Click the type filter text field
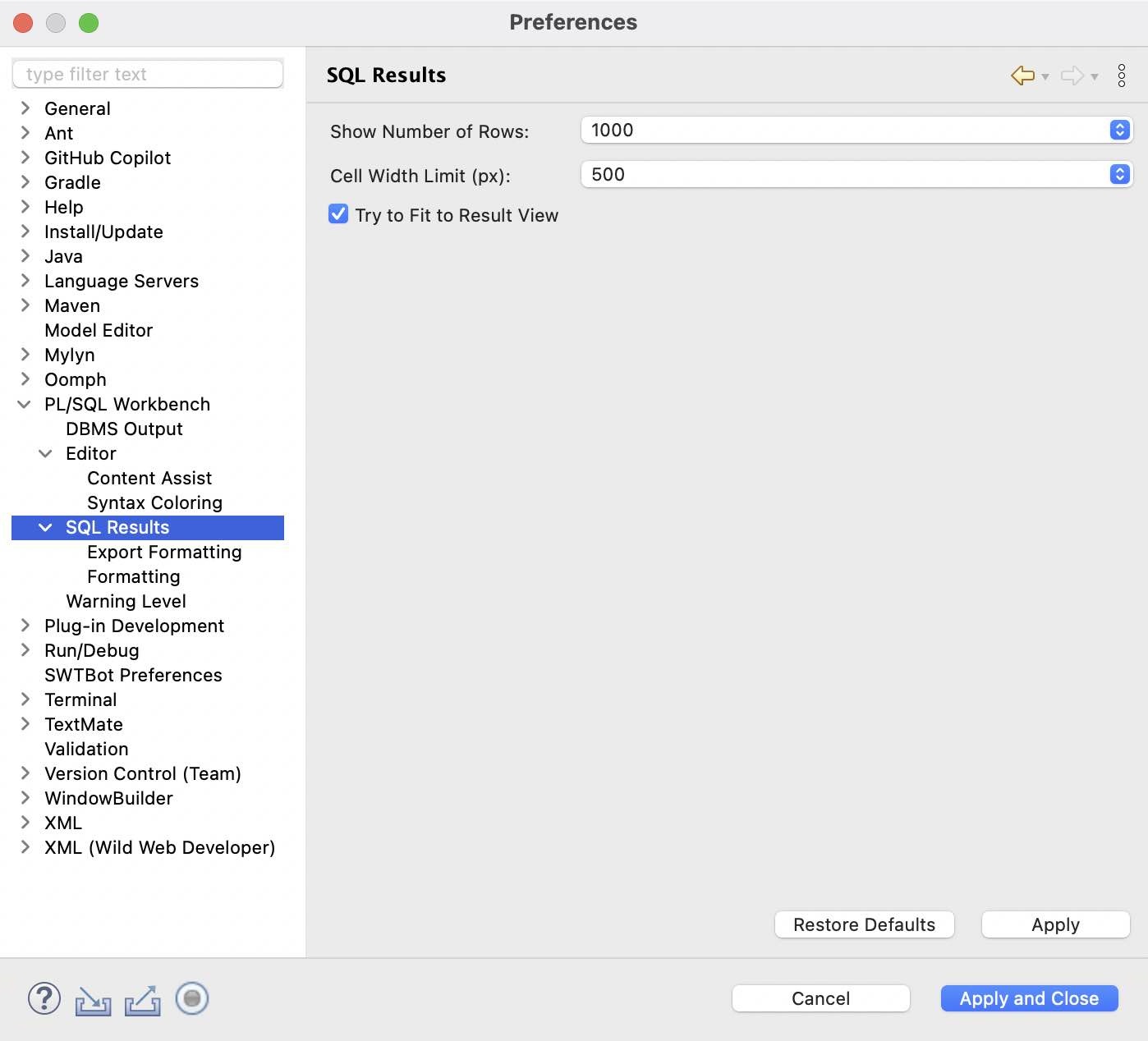This screenshot has width=1148, height=1041. coord(148,74)
